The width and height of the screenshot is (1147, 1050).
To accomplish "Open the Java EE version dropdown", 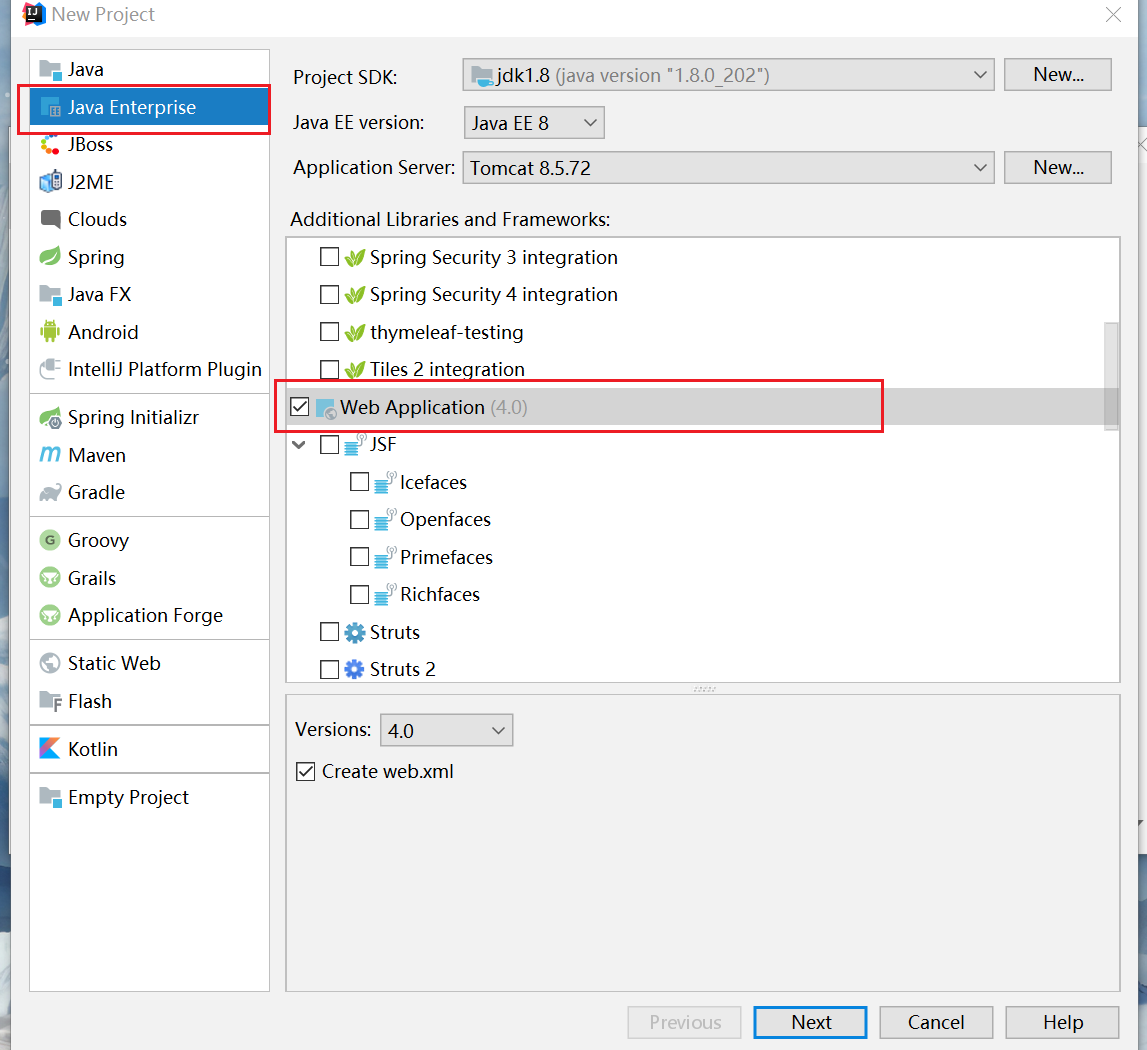I will pyautogui.click(x=534, y=122).
